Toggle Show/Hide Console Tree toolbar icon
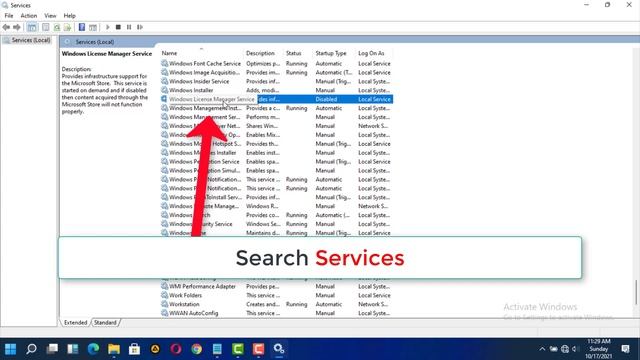Screen dimensions: 640x360 [32, 27]
